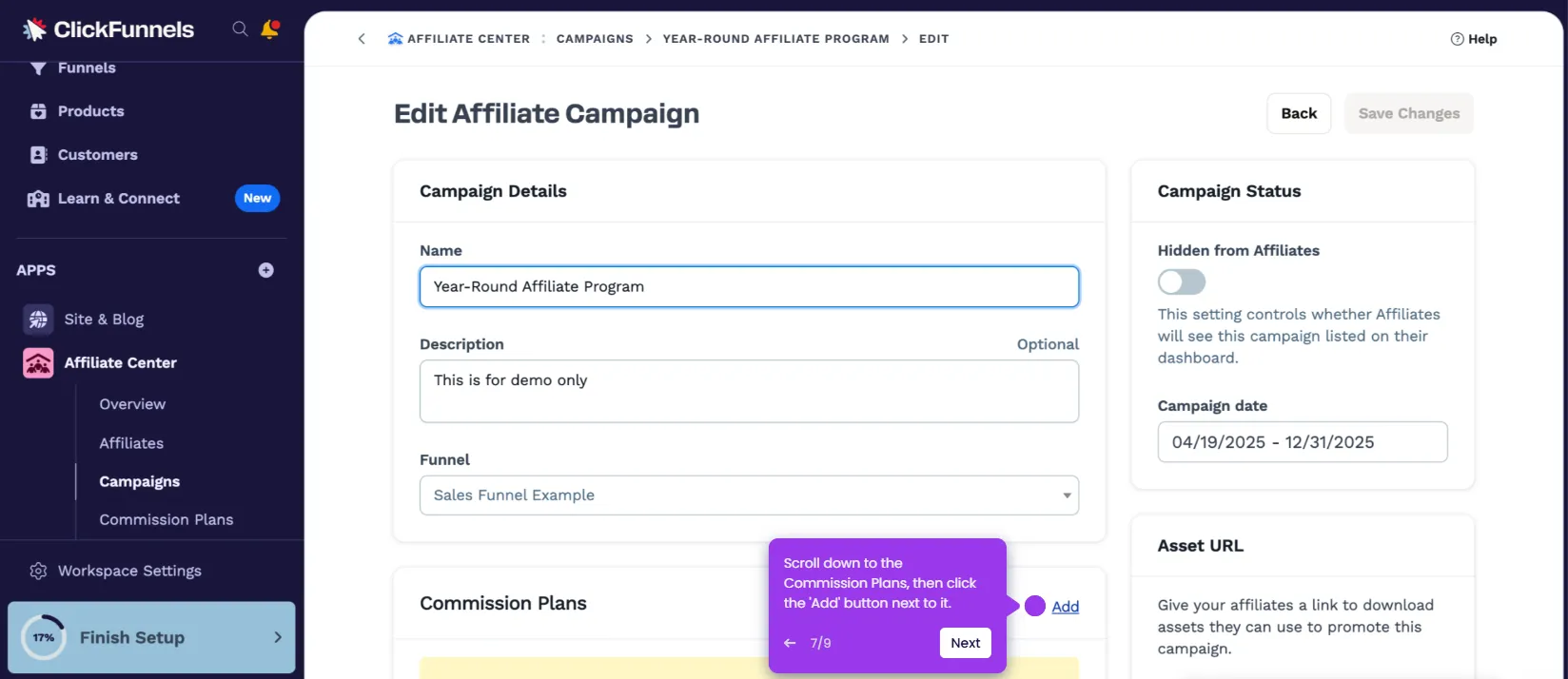The width and height of the screenshot is (1568, 679).
Task: Click the Site & Blog globe icon
Action: [38, 320]
